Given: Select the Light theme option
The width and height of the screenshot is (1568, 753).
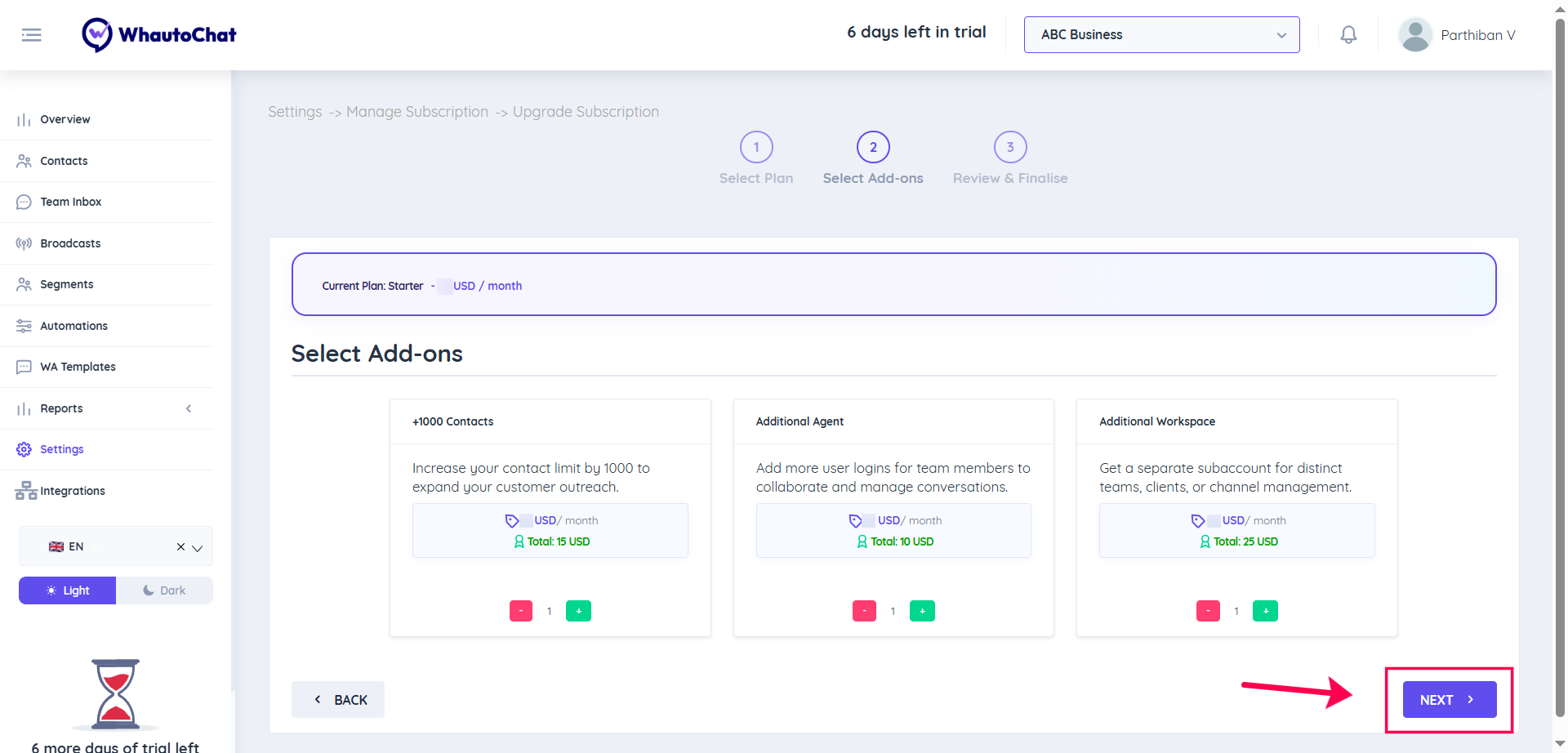Looking at the screenshot, I should (68, 590).
